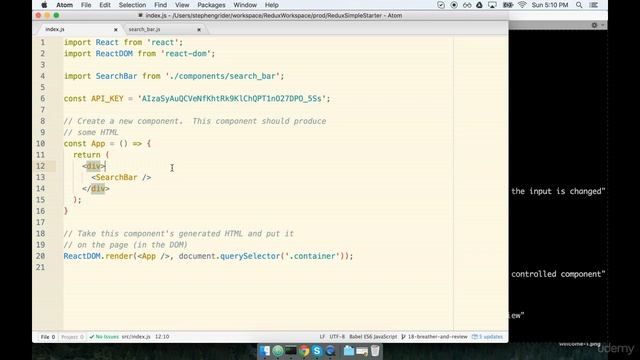Click line number 20 in the gutter
The image size is (640, 360).
coord(40,256)
